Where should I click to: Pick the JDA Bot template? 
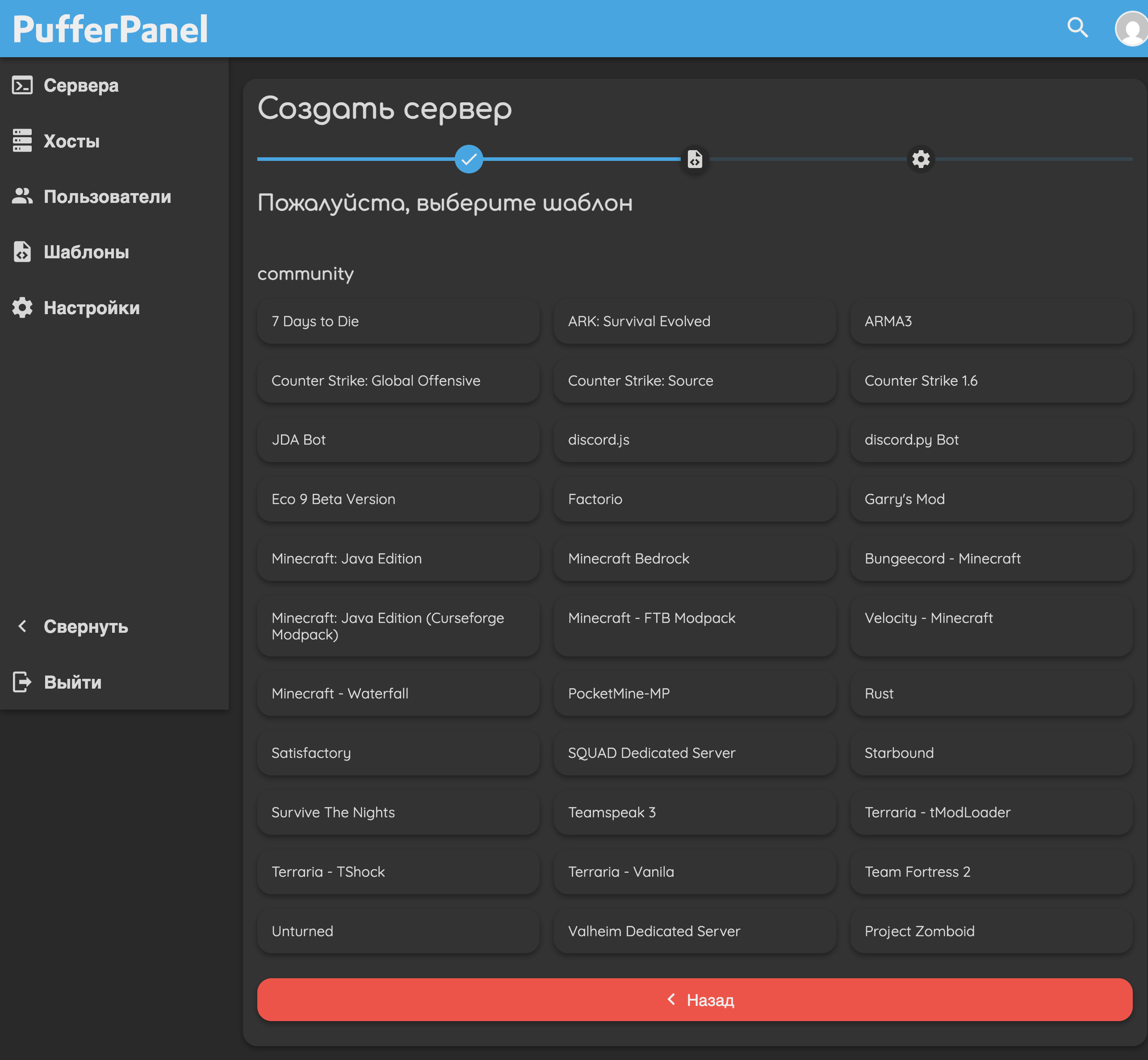[398, 439]
